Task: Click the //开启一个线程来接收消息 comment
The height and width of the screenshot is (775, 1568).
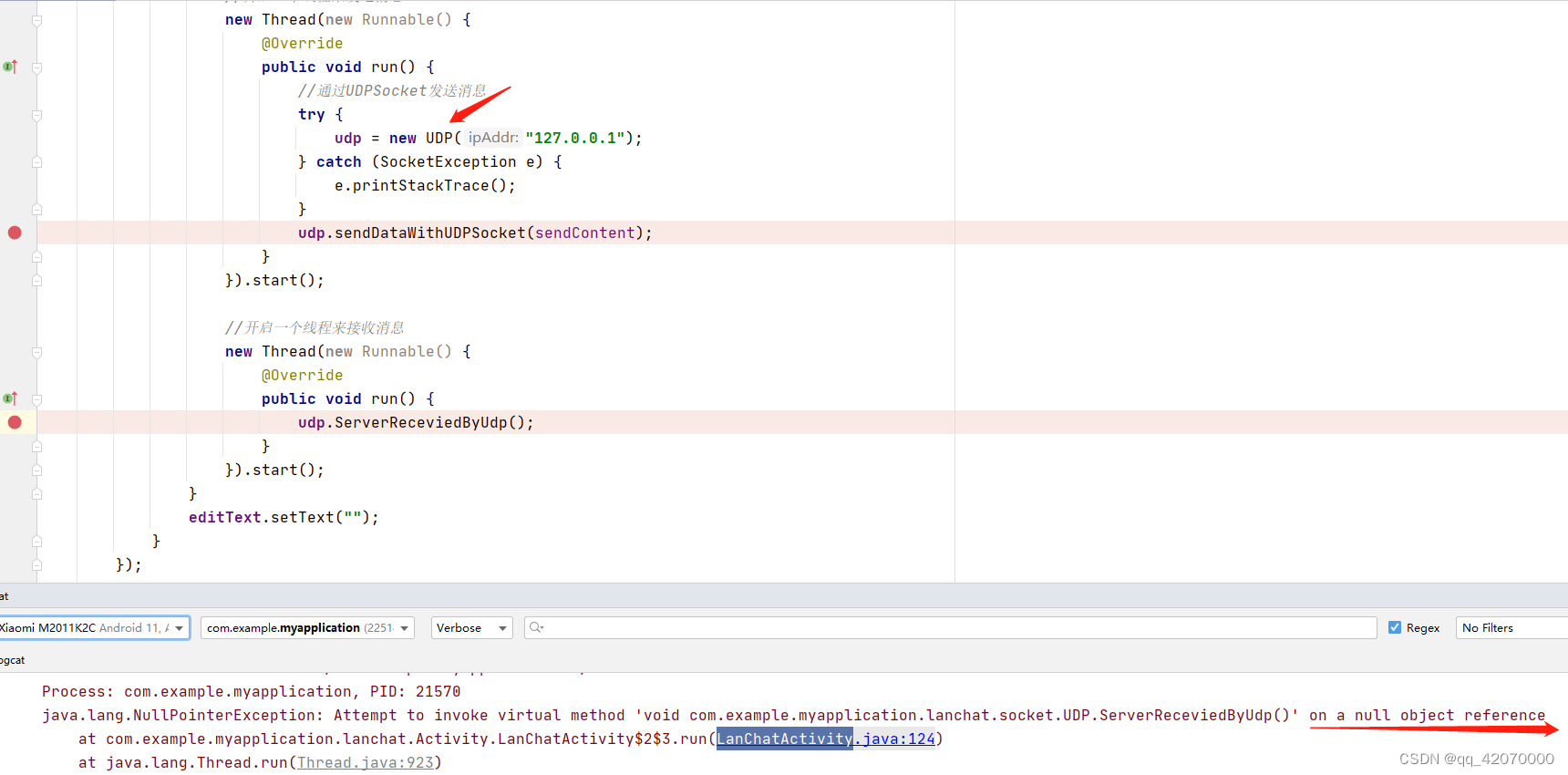Action: coord(315,327)
